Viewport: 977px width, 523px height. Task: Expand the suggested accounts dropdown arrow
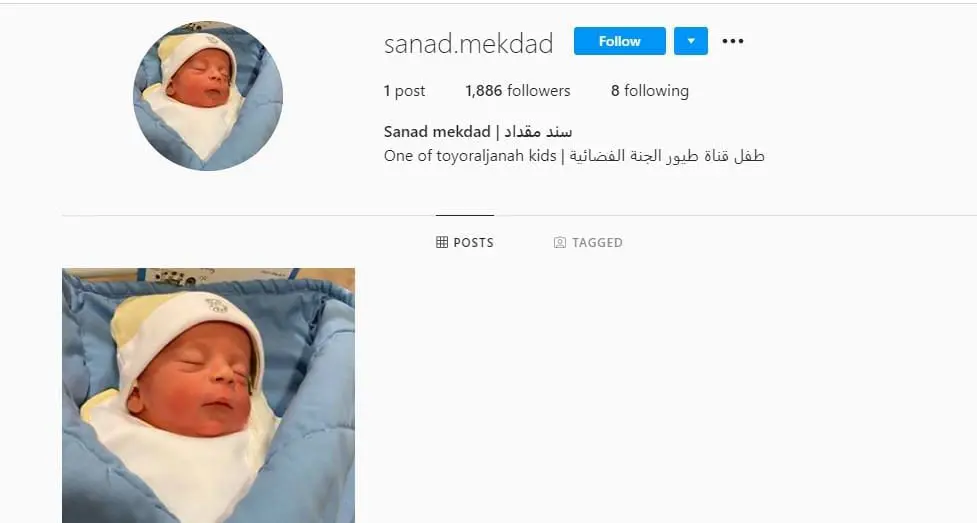(x=690, y=41)
